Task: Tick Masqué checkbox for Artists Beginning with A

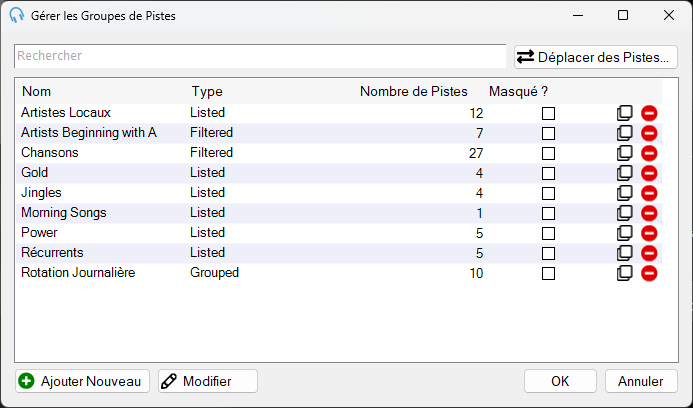Action: point(548,133)
